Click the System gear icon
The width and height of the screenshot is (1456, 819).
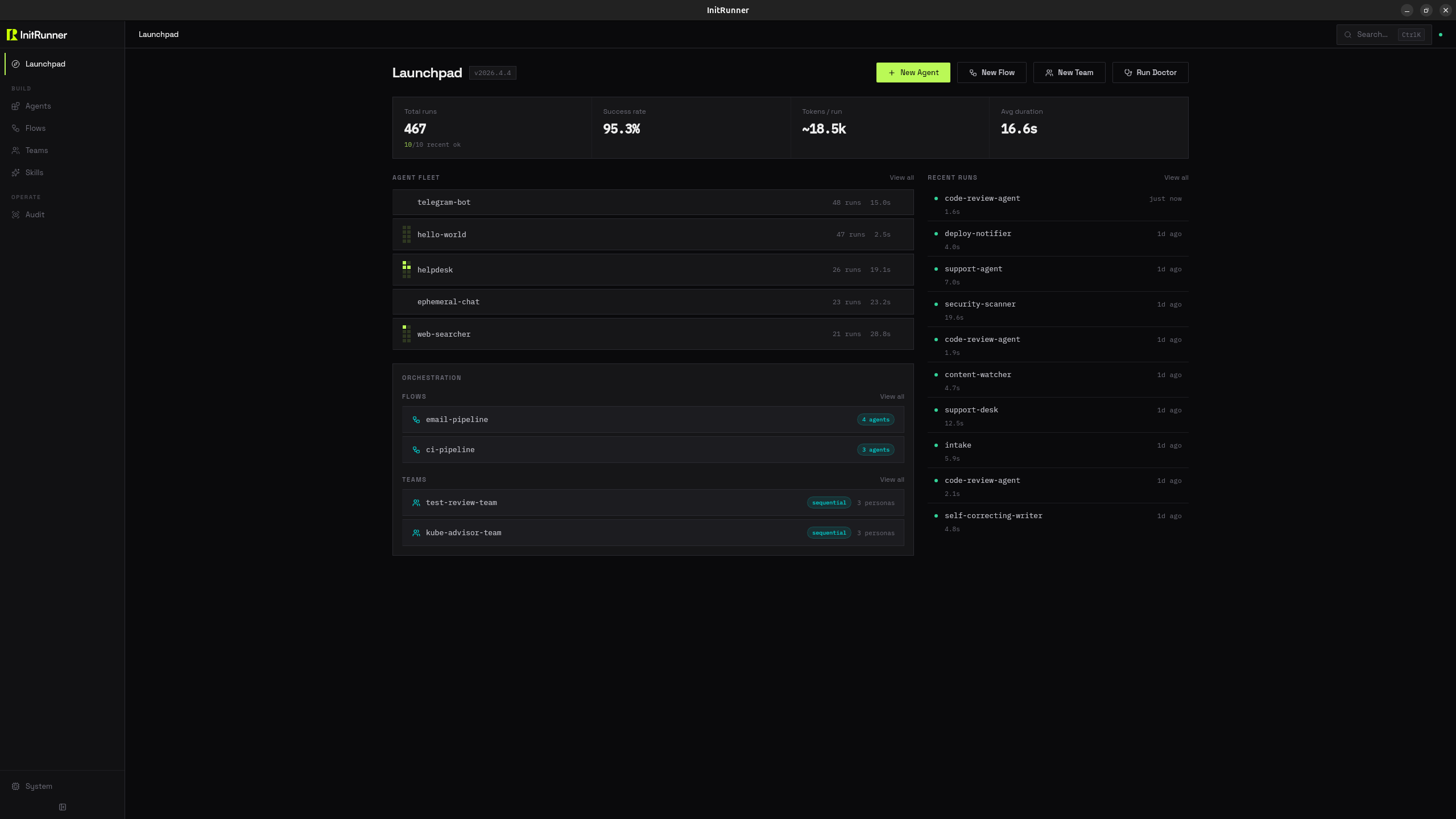click(x=16, y=787)
